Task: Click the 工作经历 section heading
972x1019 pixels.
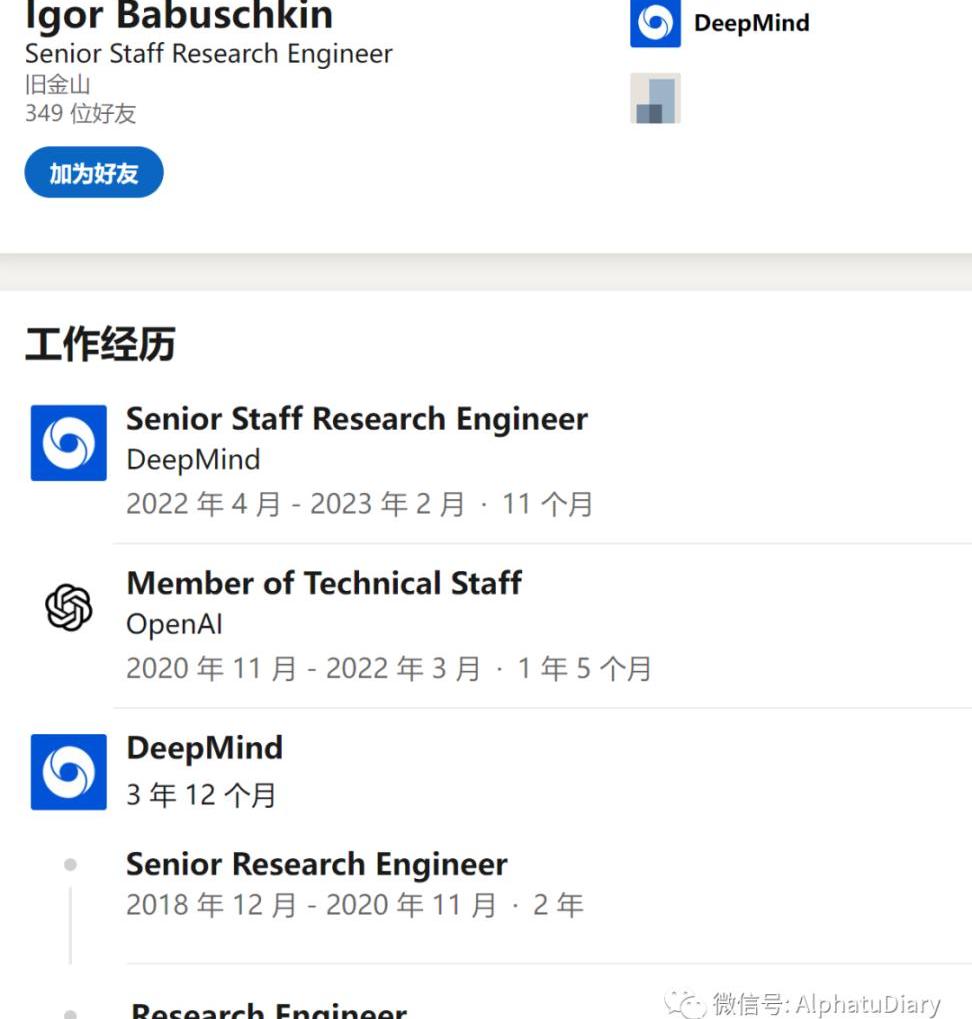Action: coord(100,343)
